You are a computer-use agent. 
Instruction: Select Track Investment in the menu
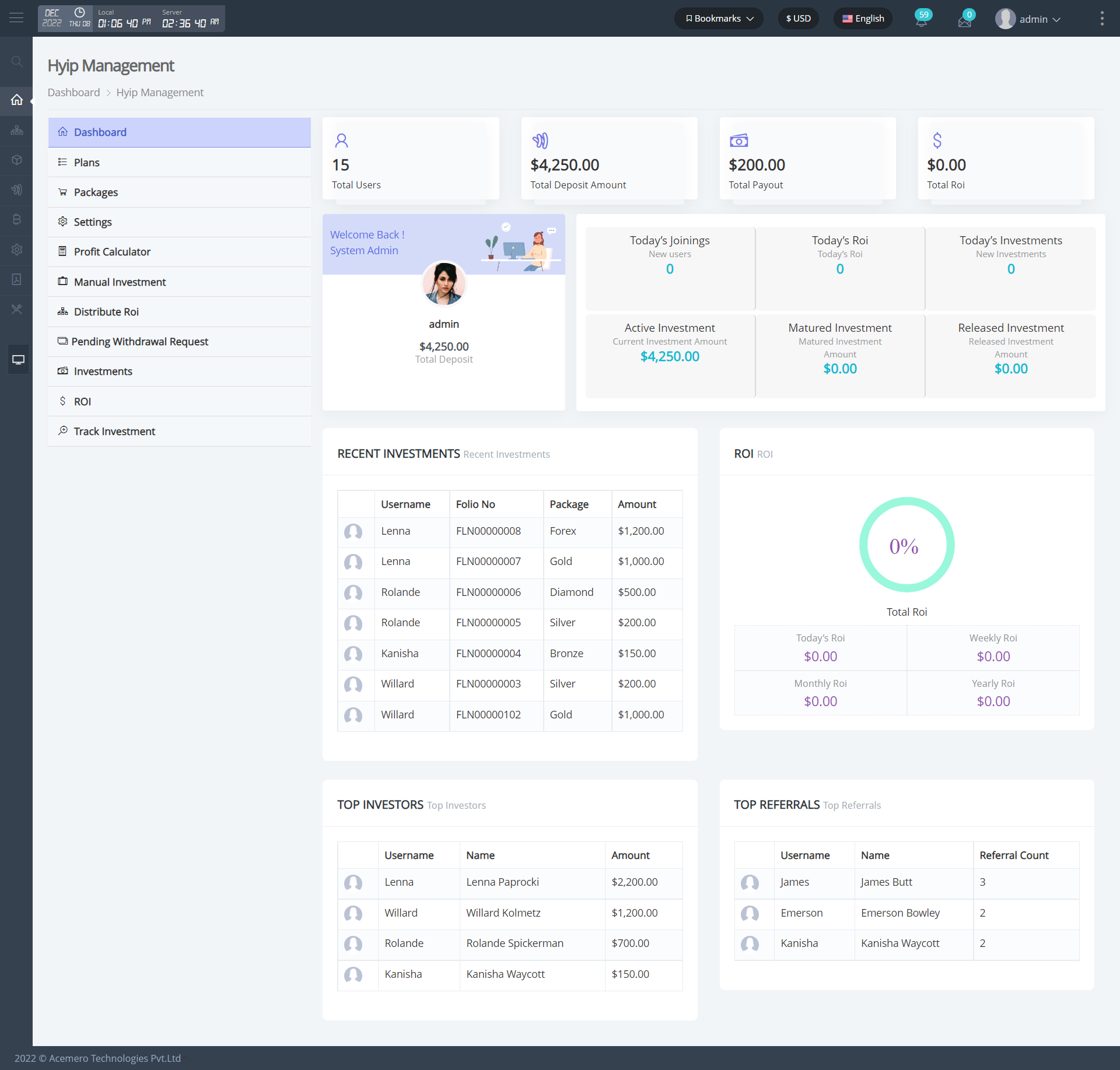click(x=114, y=431)
